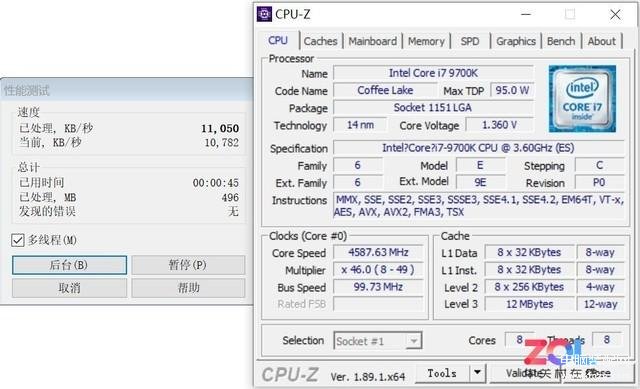Go to the SPD tab
The height and width of the screenshot is (389, 640).
[x=470, y=41]
